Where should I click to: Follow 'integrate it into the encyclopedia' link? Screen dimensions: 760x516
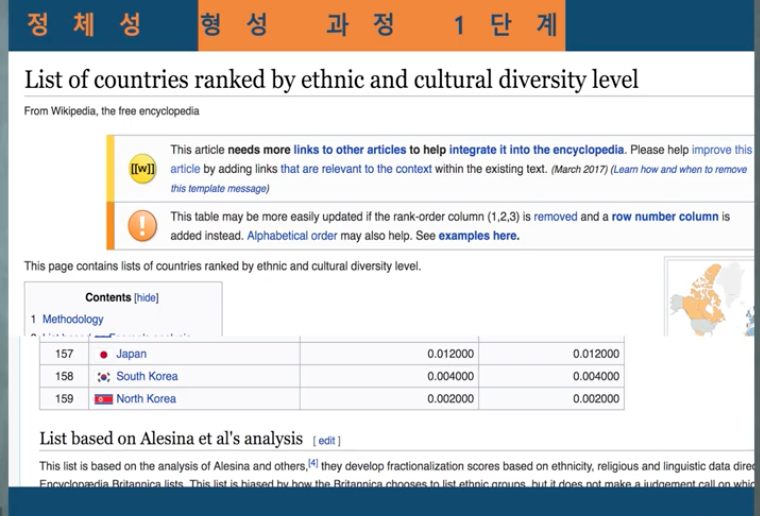click(x=537, y=150)
